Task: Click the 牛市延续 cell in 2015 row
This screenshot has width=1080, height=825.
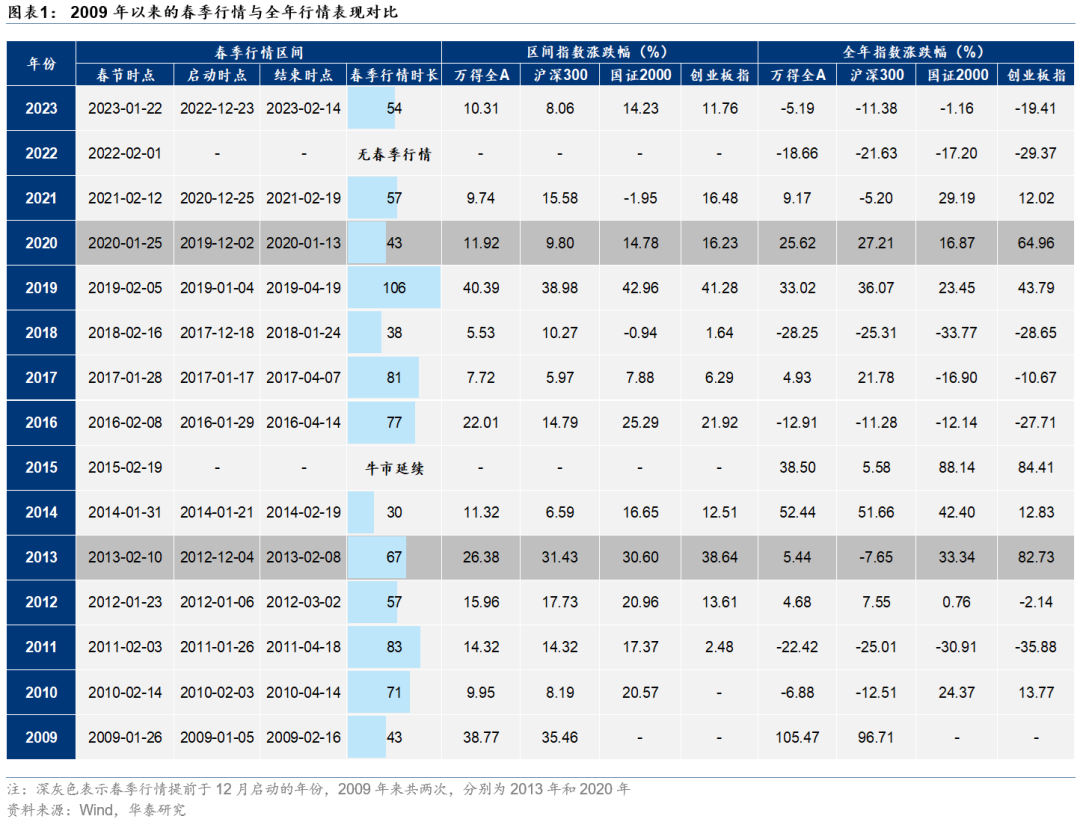Action: [394, 468]
